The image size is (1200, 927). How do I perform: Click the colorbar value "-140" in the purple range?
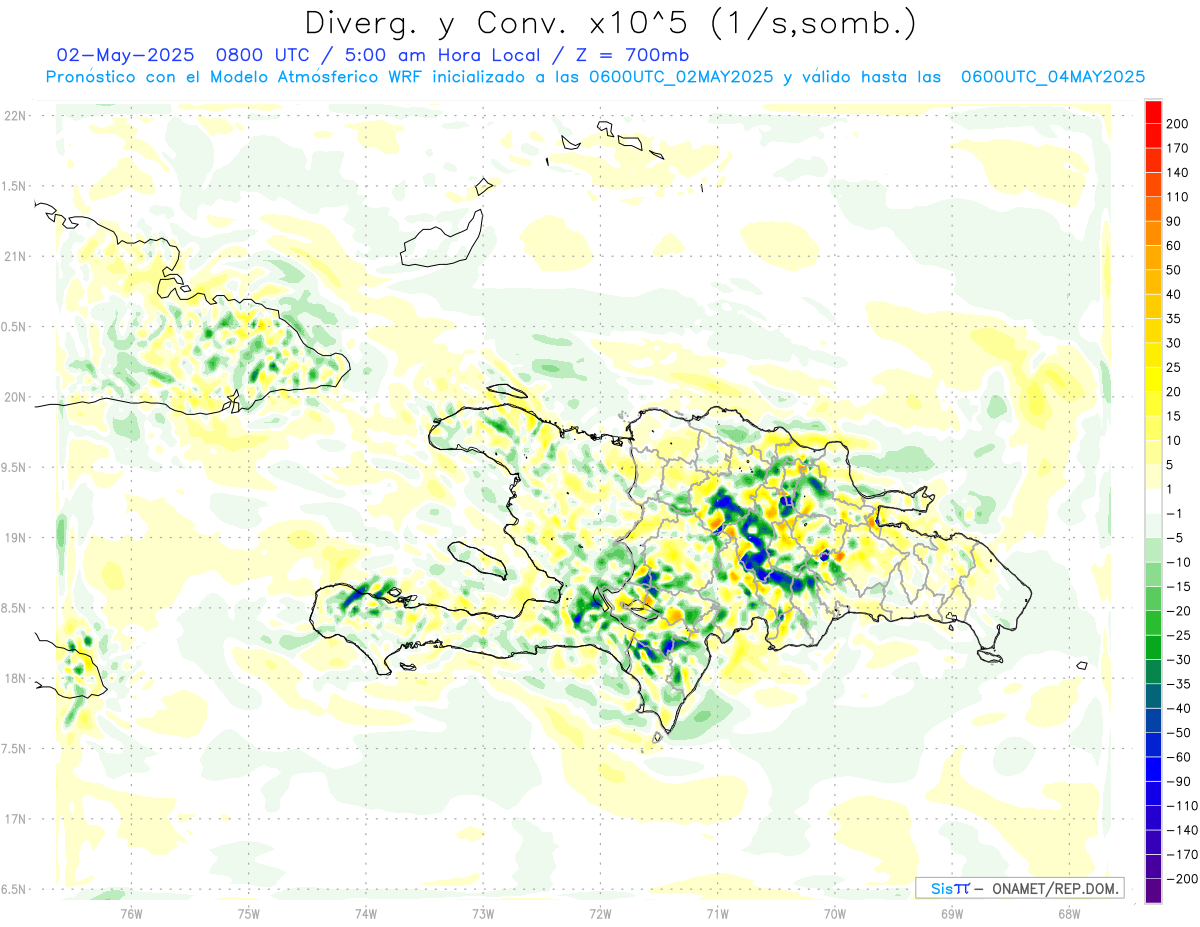1180,829
